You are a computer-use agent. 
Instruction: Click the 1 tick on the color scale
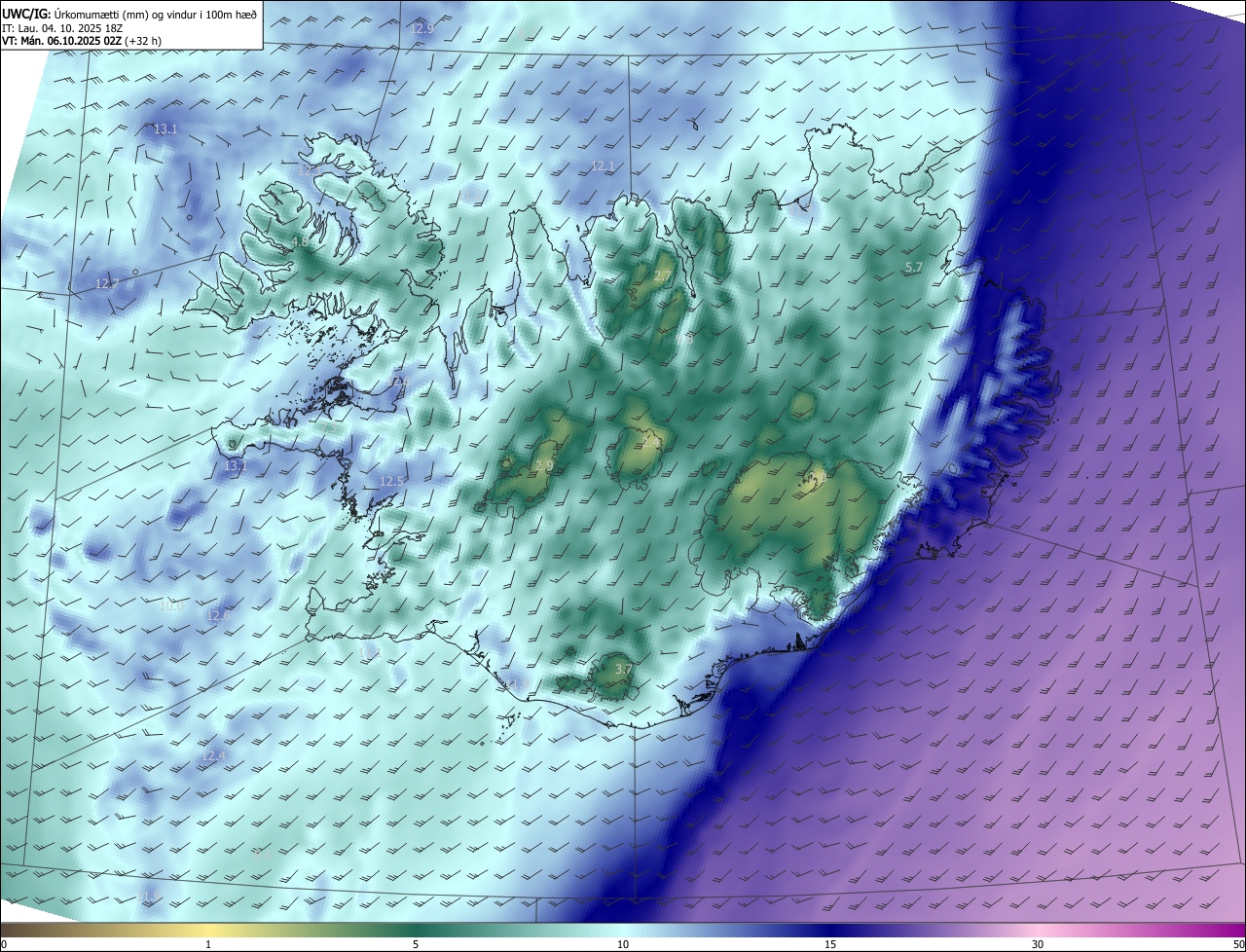(x=208, y=945)
